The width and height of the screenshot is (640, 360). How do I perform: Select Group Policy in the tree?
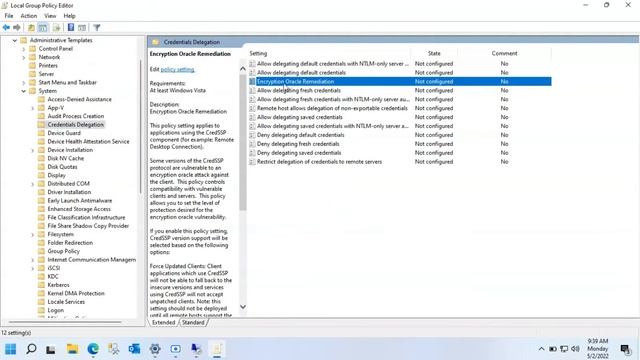(x=64, y=251)
